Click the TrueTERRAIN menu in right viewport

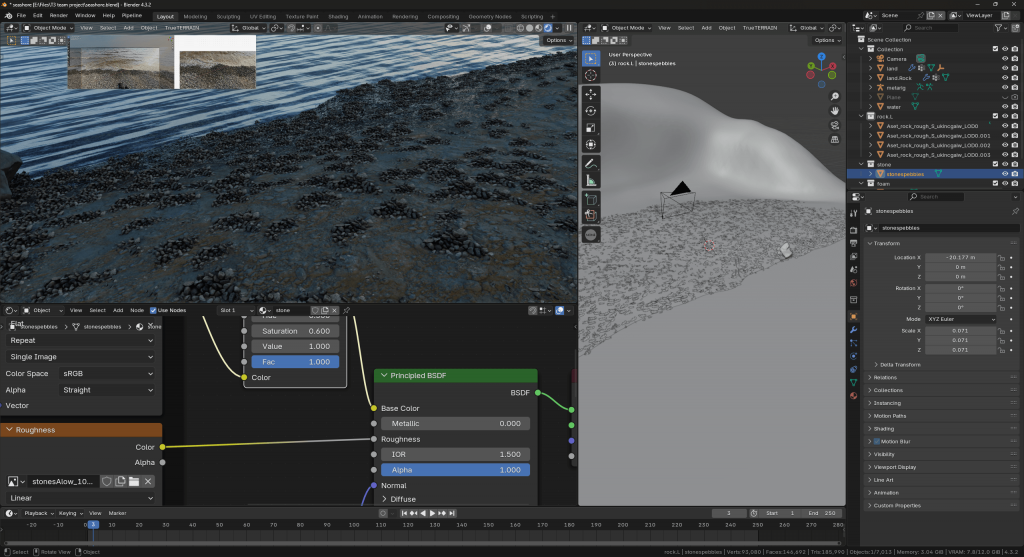760,27
